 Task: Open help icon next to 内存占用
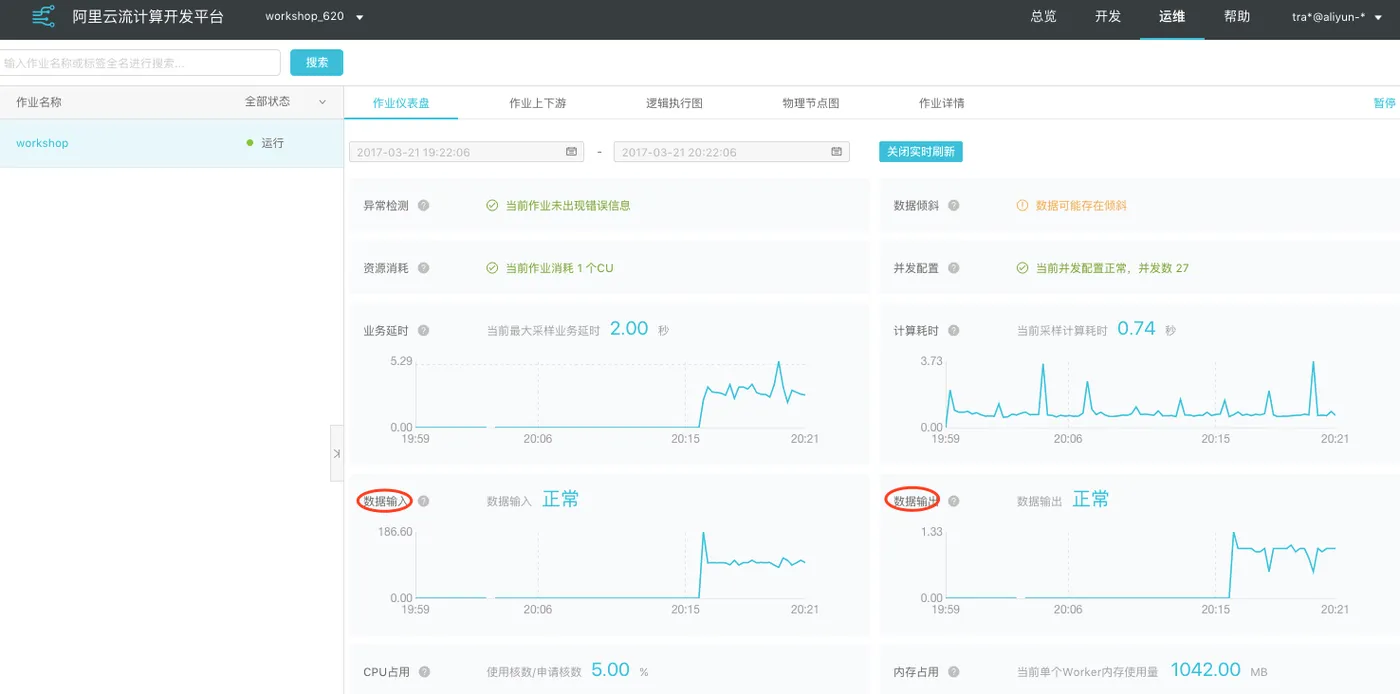click(954, 672)
